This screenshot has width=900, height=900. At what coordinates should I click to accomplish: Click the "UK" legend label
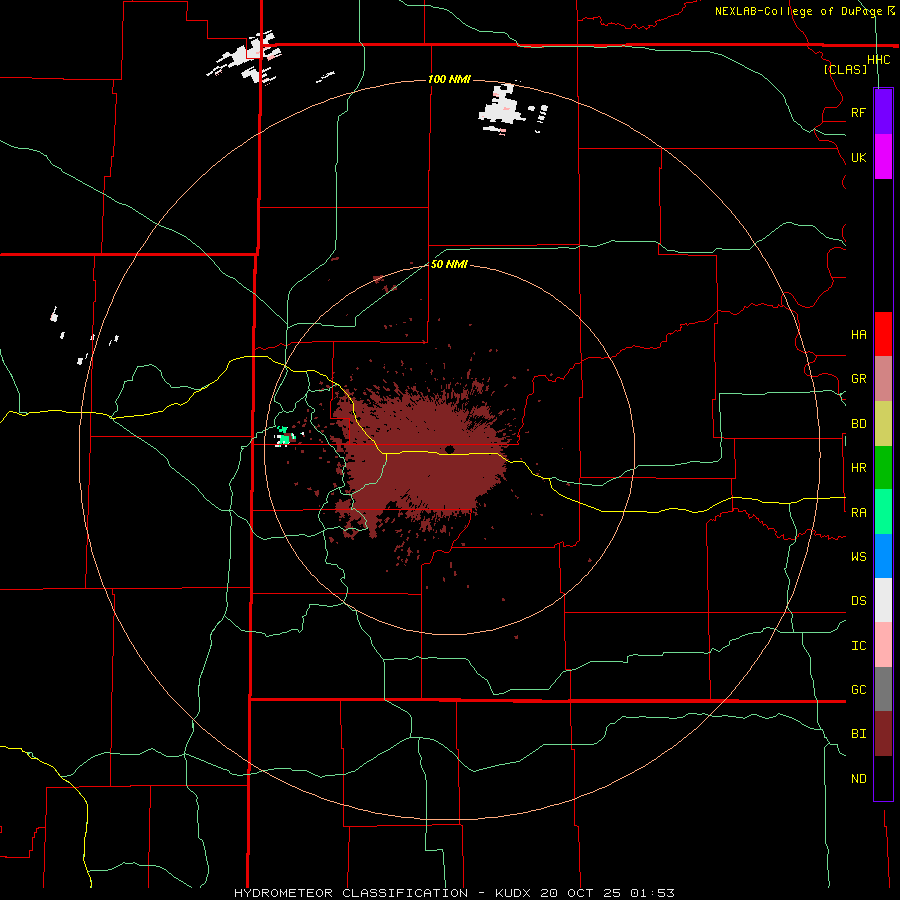tap(858, 157)
